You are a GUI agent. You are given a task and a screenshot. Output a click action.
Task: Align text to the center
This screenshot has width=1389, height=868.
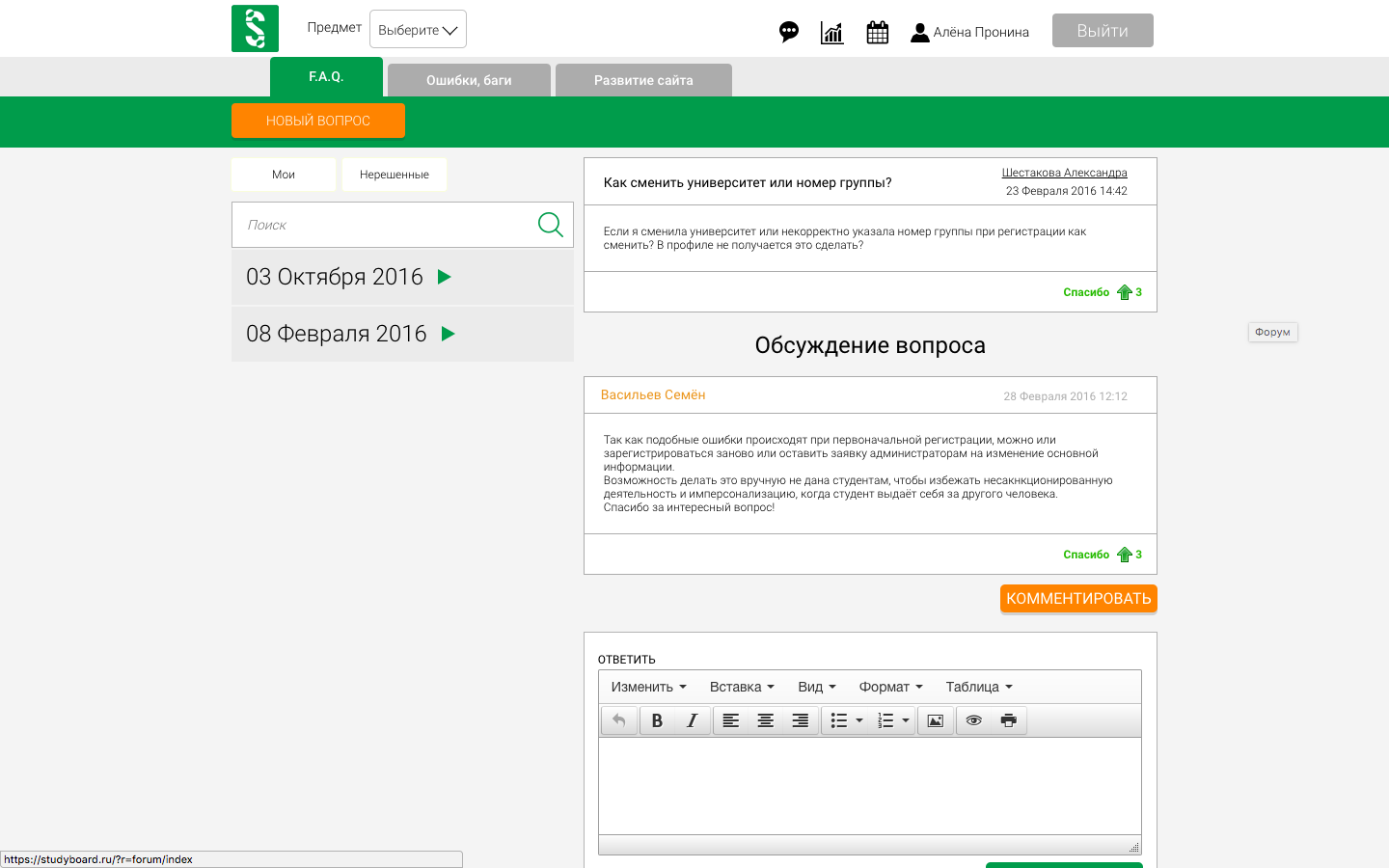[765, 720]
